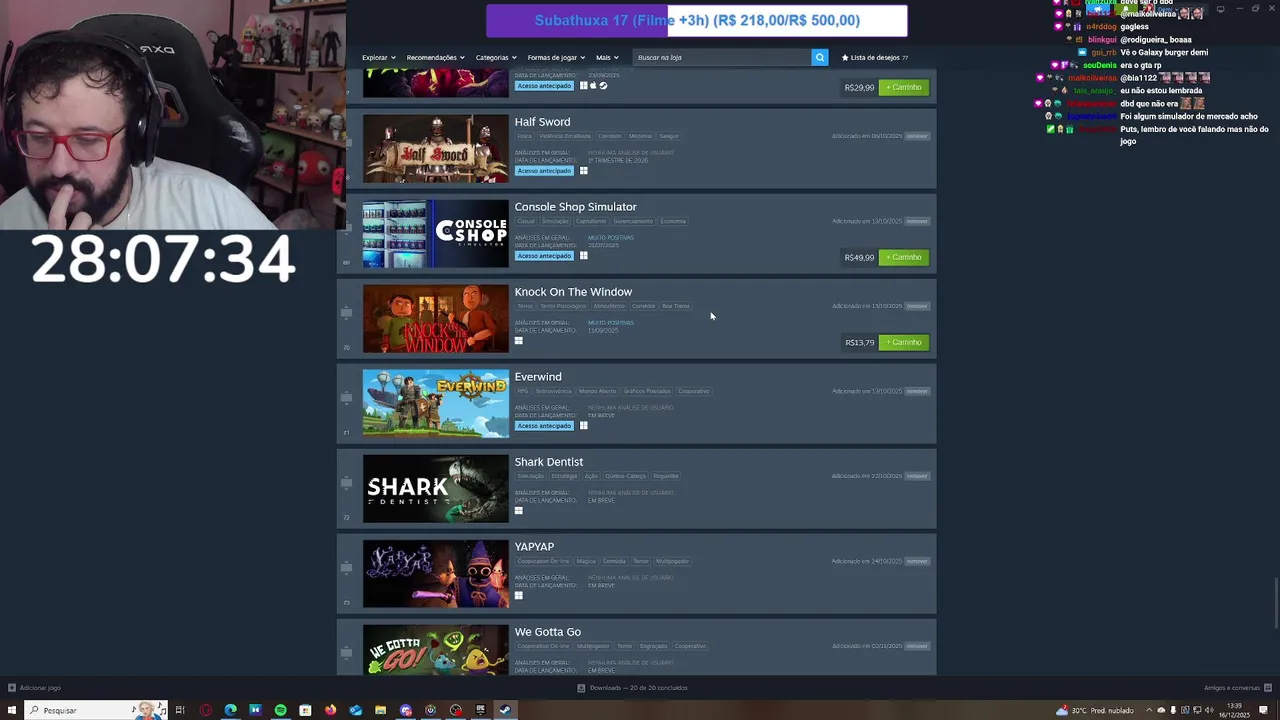Add Console Shop Simulator to cart
This screenshot has height=720, width=1280.
tap(904, 257)
